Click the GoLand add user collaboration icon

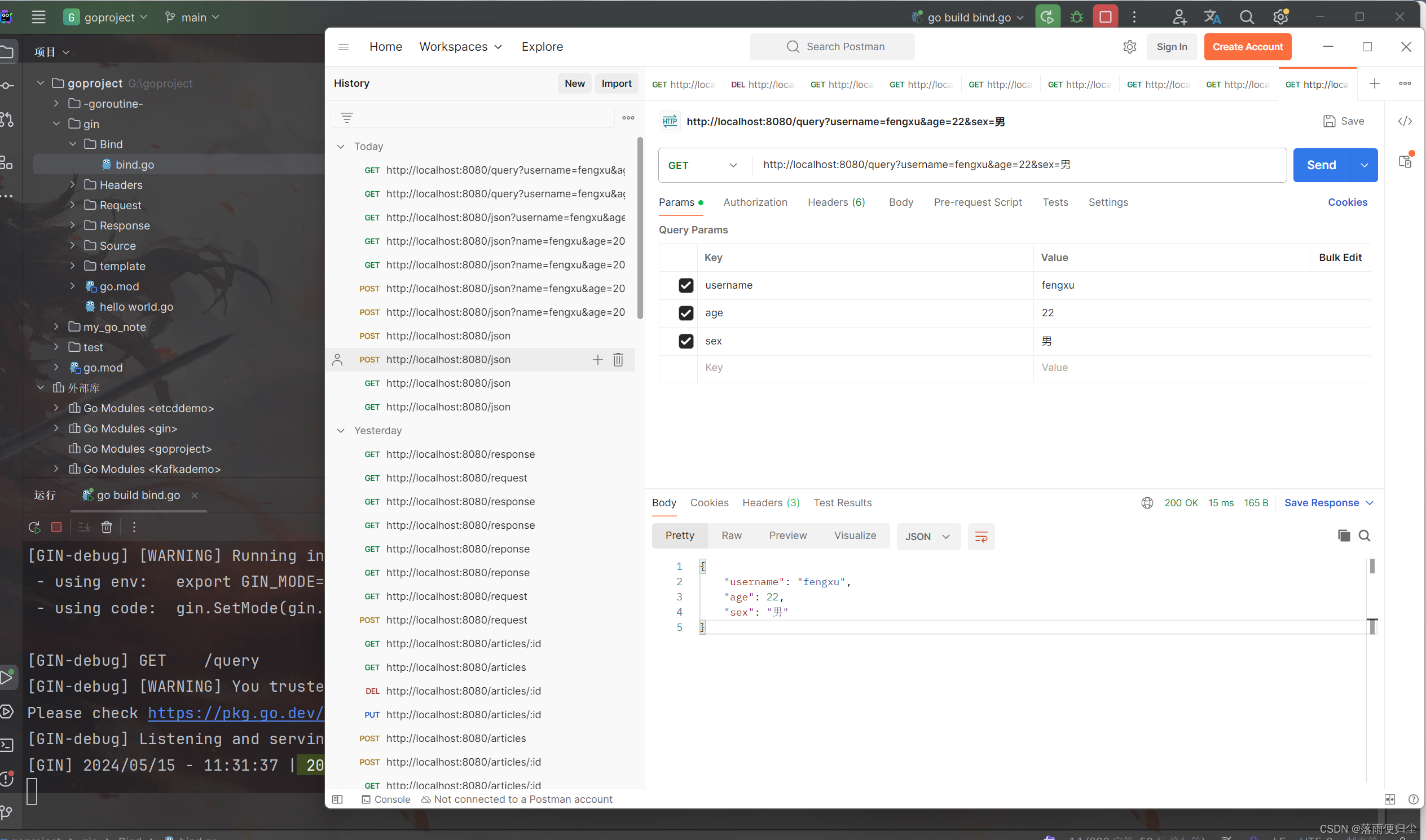1179,17
